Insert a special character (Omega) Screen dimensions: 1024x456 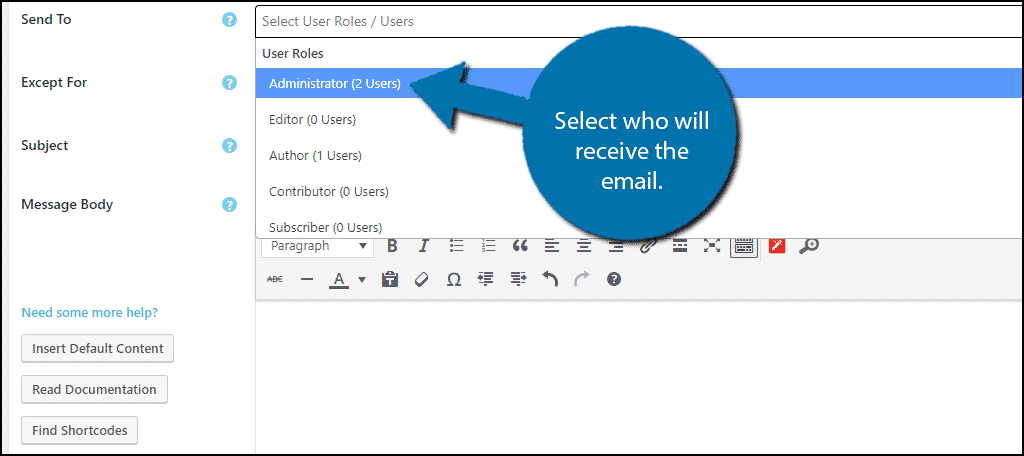click(454, 279)
